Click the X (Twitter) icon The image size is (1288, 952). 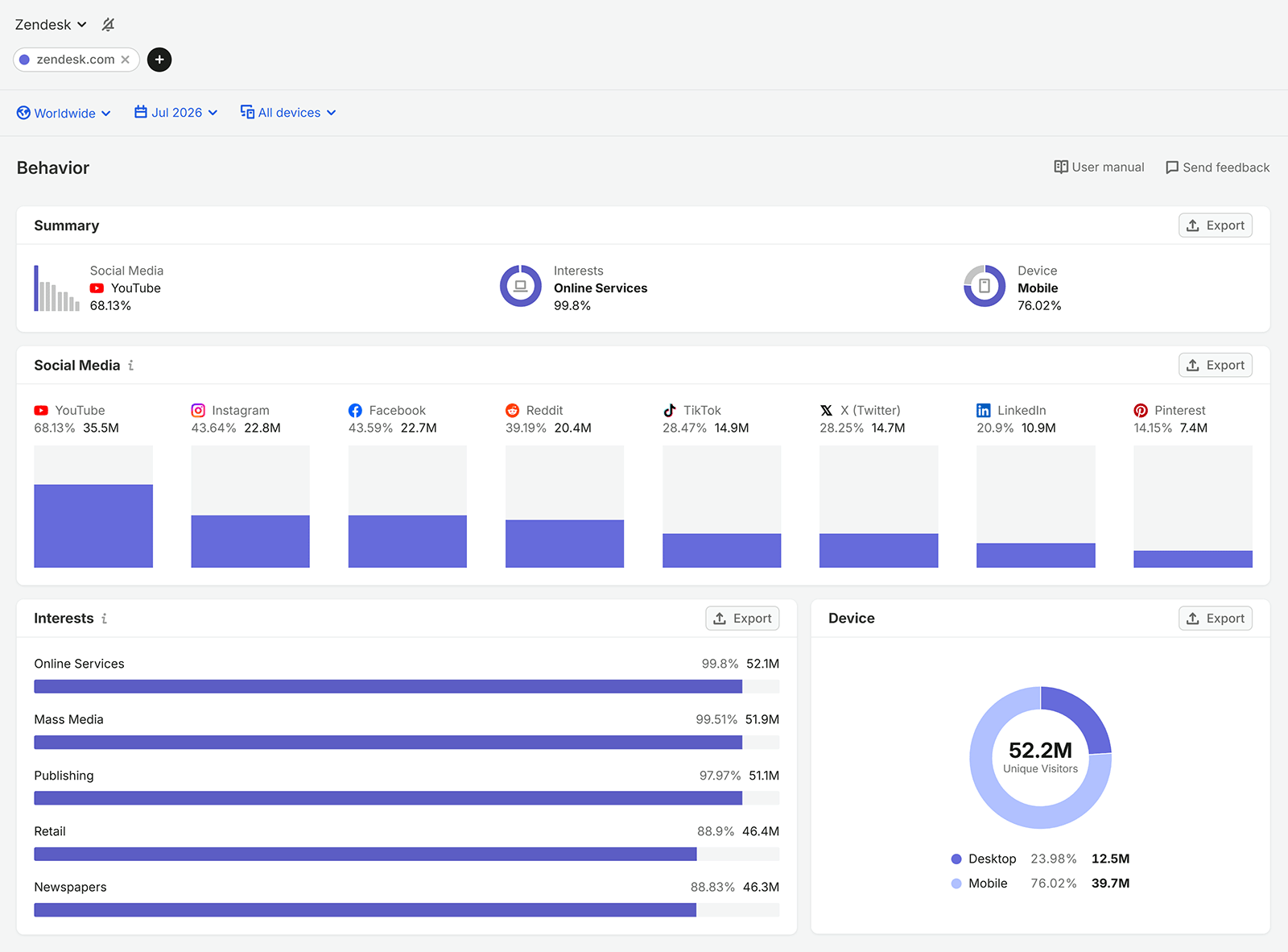[x=826, y=411]
